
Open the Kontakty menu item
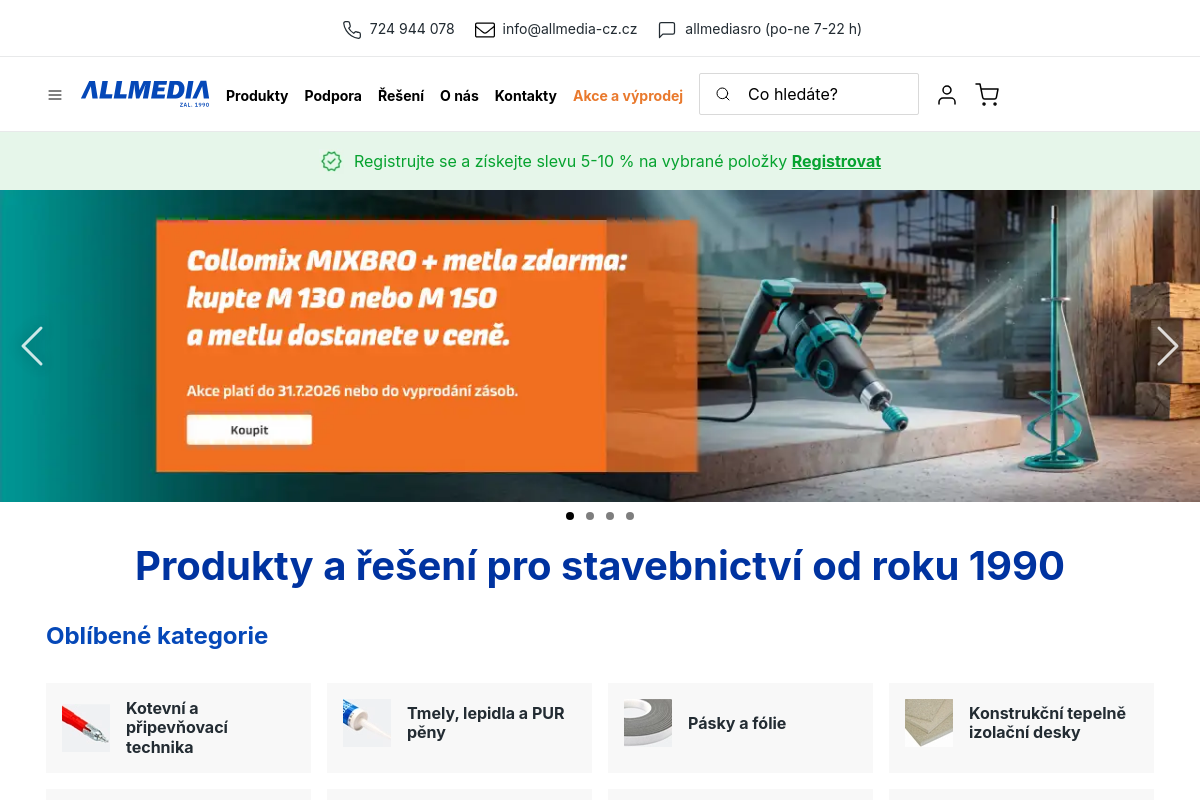click(x=526, y=96)
